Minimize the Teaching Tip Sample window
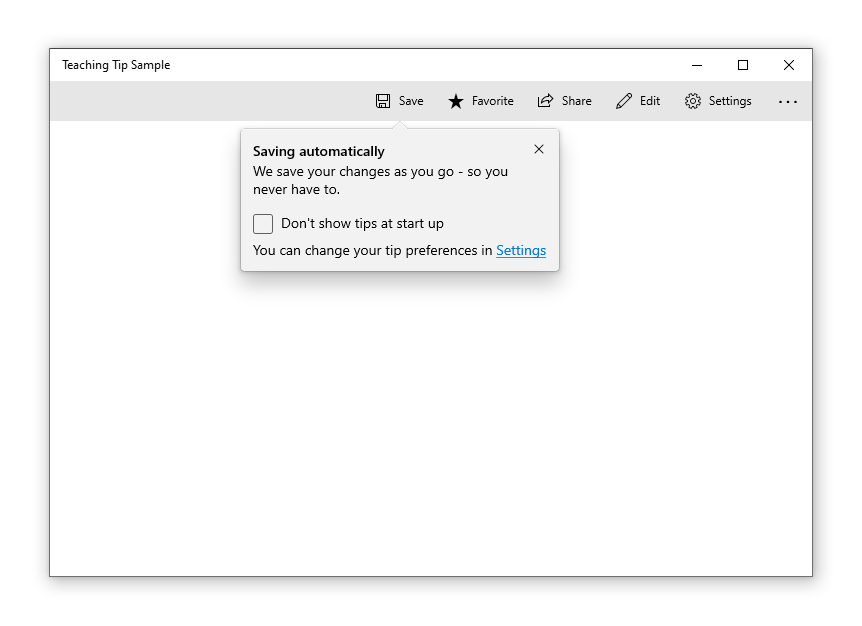Viewport: 862px width, 626px height. [x=696, y=65]
